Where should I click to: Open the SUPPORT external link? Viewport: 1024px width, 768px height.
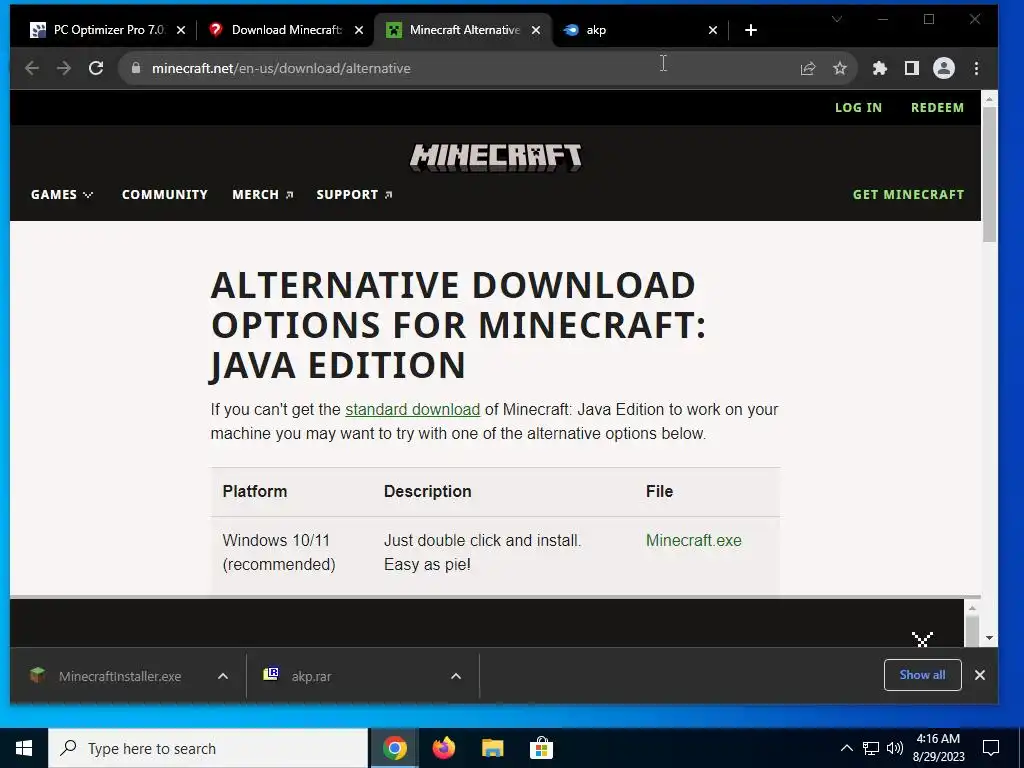coord(354,195)
